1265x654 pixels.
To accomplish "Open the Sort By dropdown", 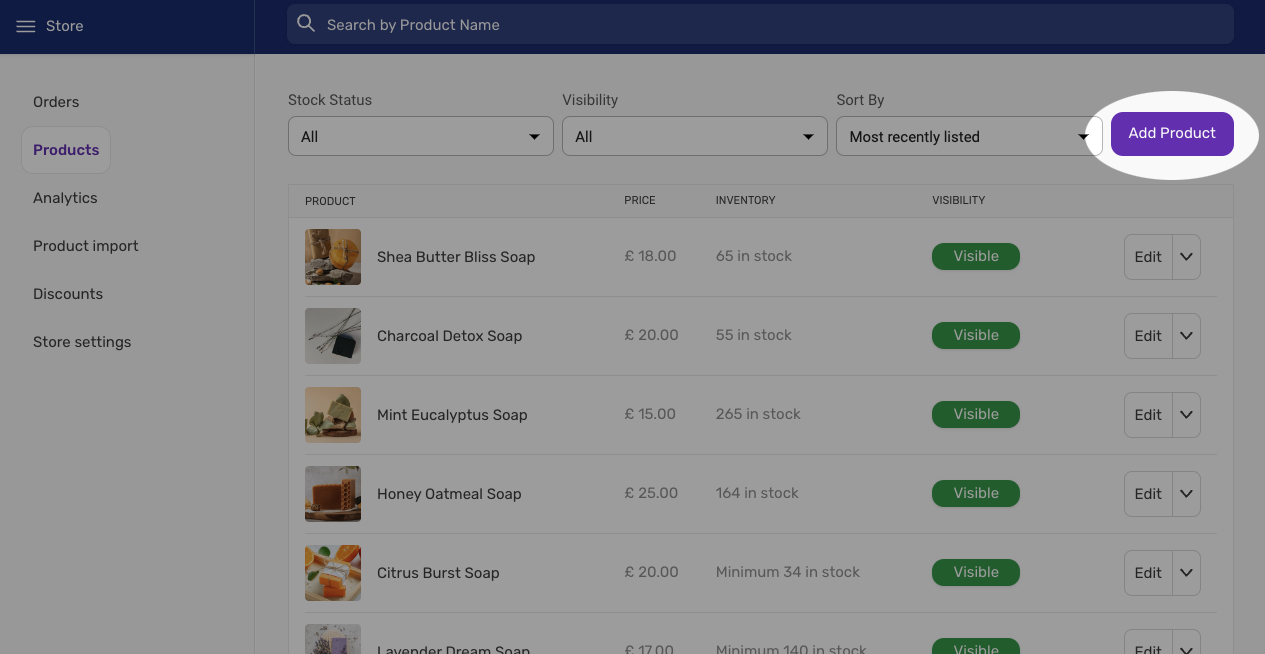I will click(x=969, y=136).
